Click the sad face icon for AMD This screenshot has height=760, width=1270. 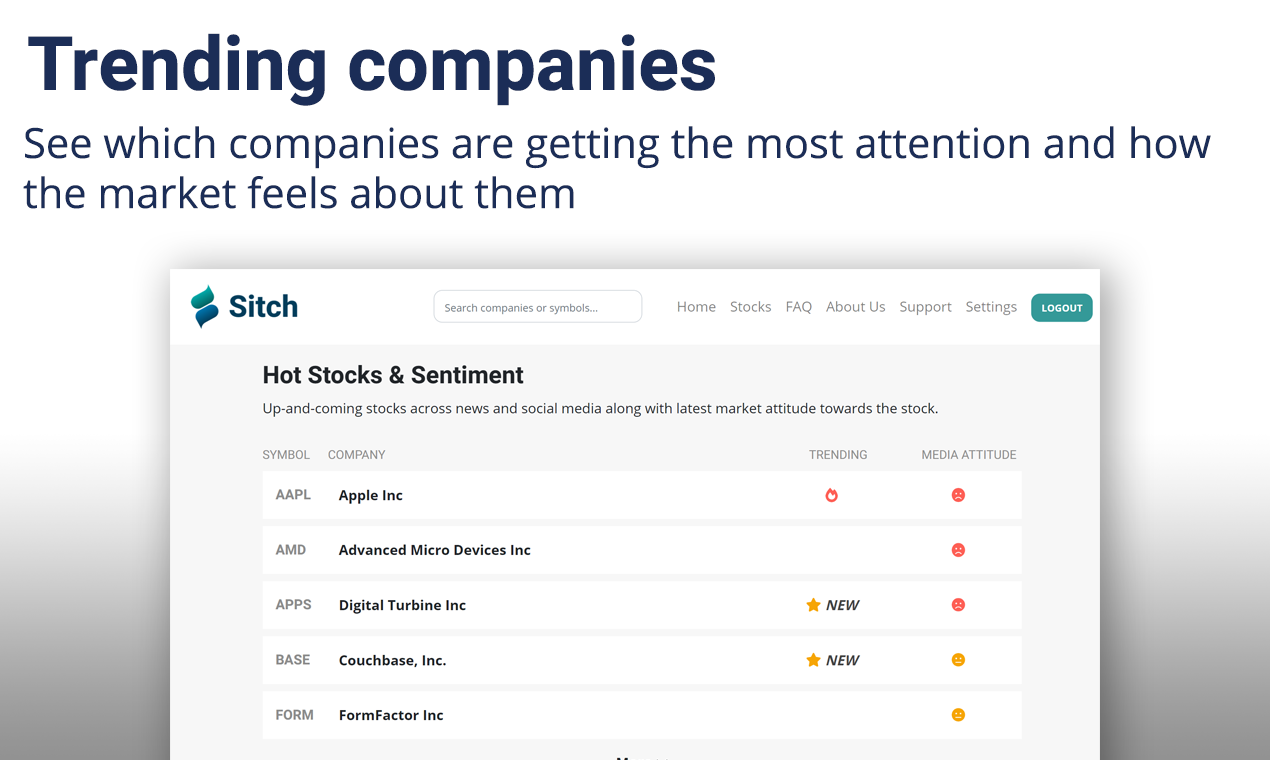click(958, 550)
